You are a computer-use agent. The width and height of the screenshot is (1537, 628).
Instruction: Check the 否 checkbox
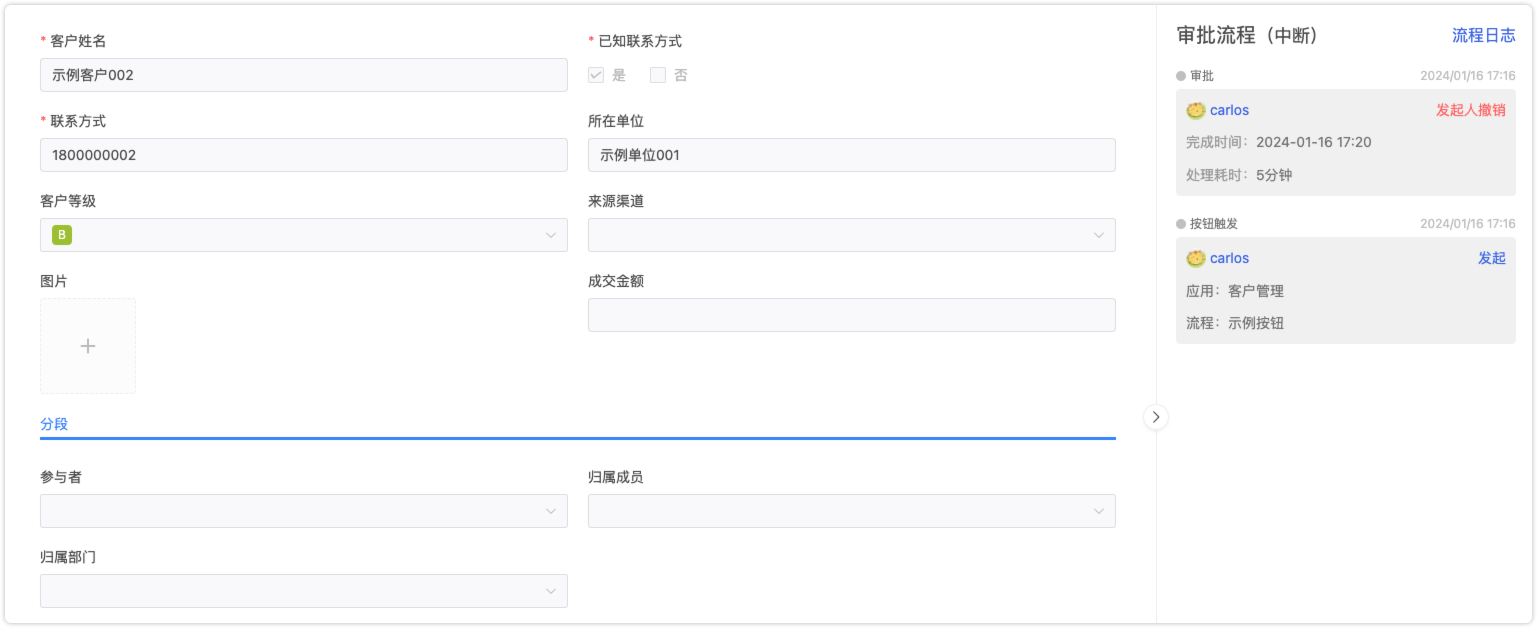[658, 75]
